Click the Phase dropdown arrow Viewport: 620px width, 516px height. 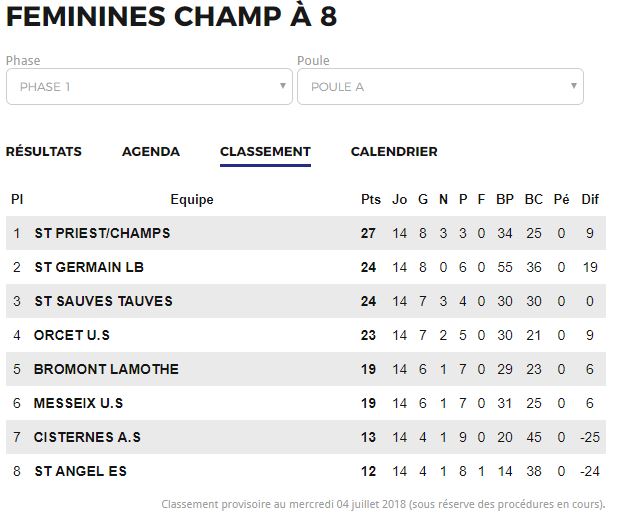tap(283, 86)
